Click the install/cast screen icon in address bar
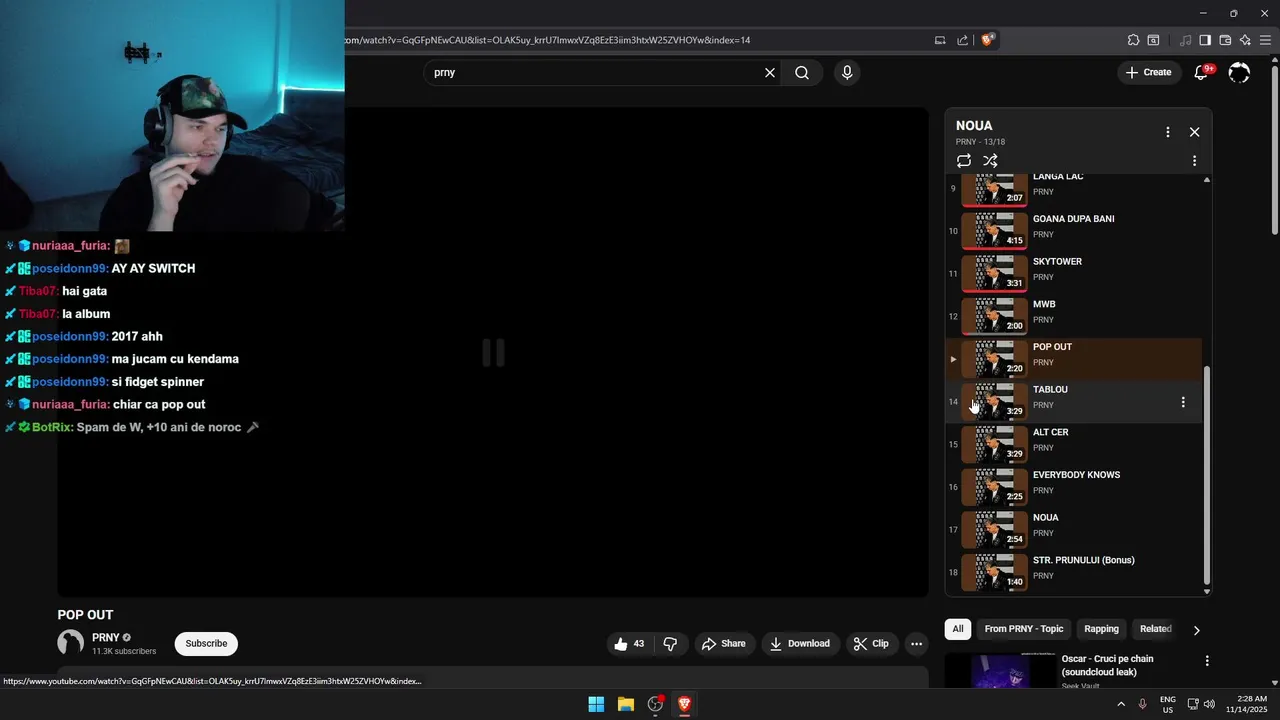 [x=940, y=40]
